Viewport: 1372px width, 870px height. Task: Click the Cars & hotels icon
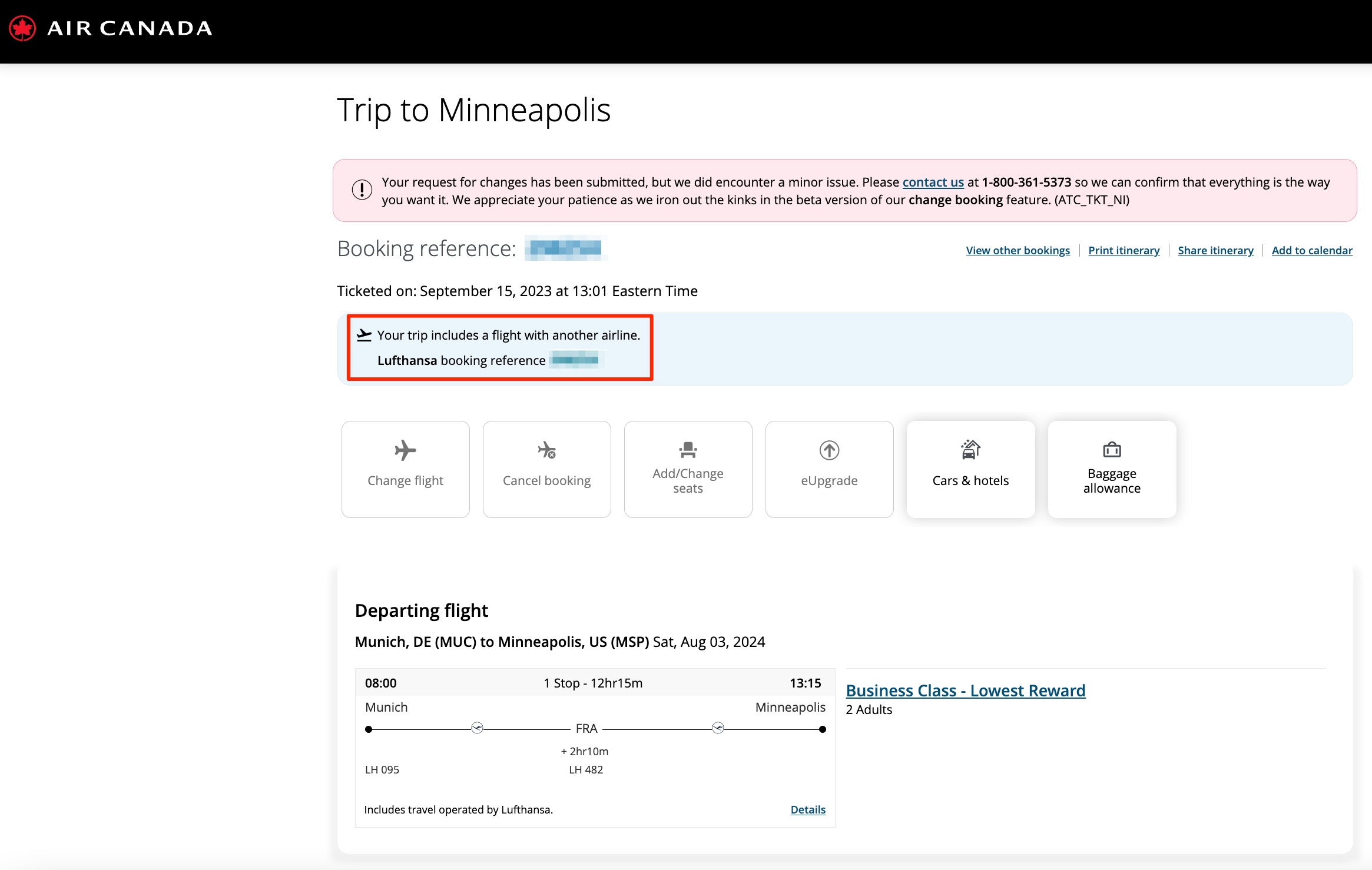[970, 449]
